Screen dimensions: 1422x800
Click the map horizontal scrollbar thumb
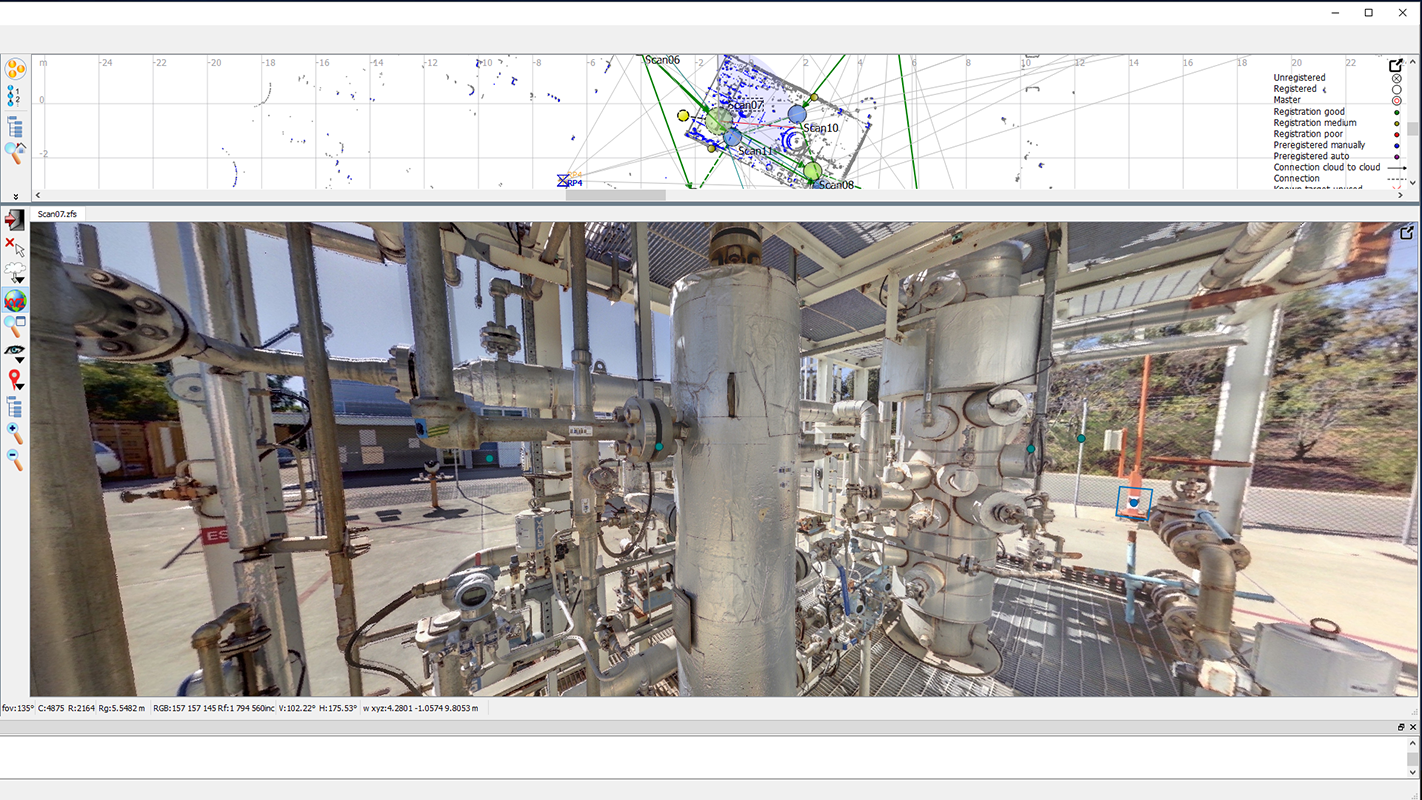tap(615, 195)
